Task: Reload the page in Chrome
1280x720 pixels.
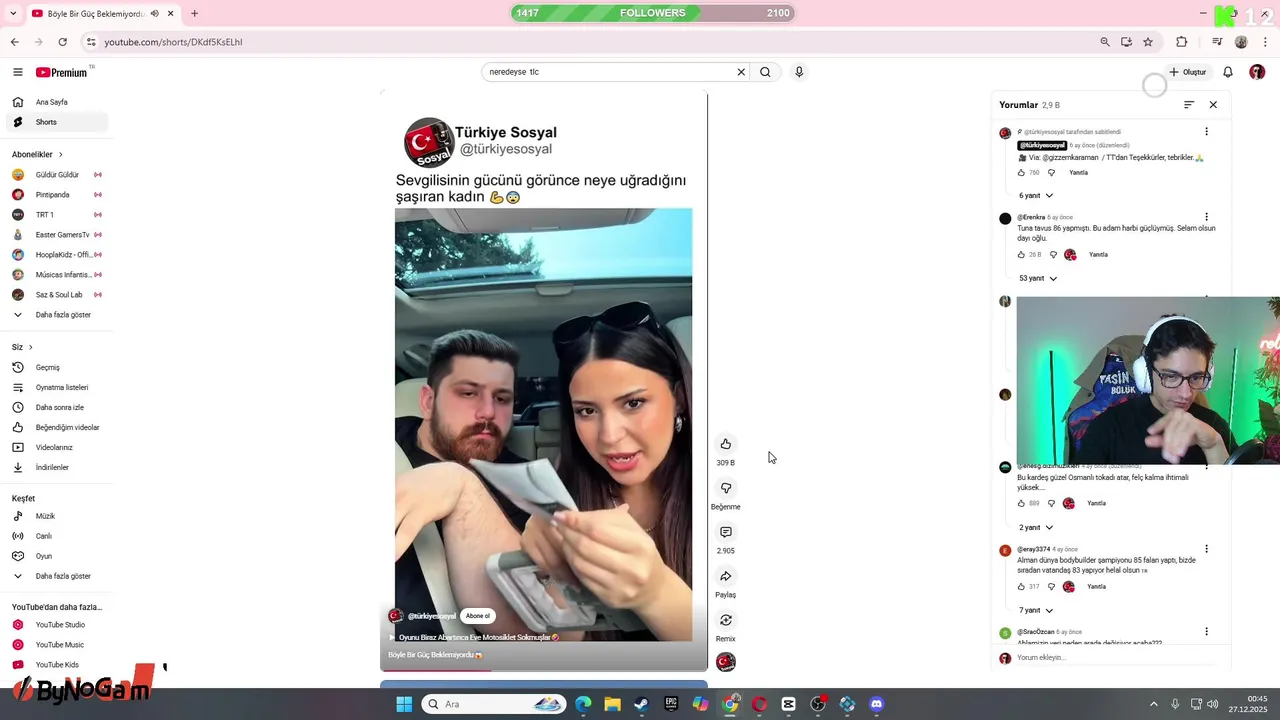Action: tap(62, 42)
